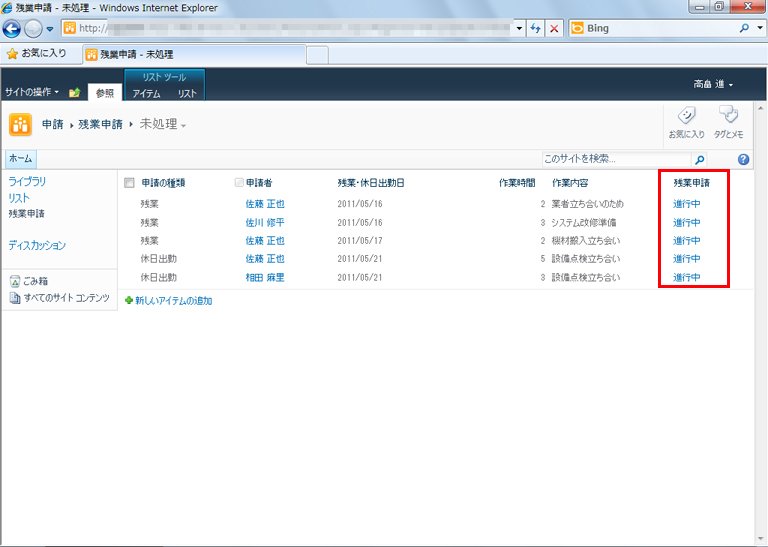The width and height of the screenshot is (768, 547).
Task: Click the red Stop loading icon
Action: tap(554, 28)
